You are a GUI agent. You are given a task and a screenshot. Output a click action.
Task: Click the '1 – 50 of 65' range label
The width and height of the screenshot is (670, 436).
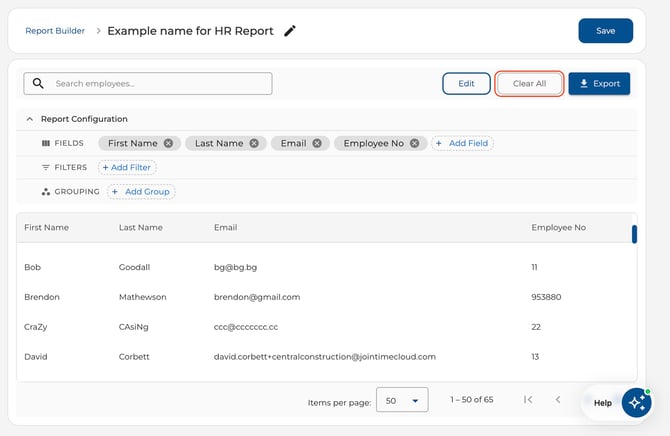click(472, 400)
